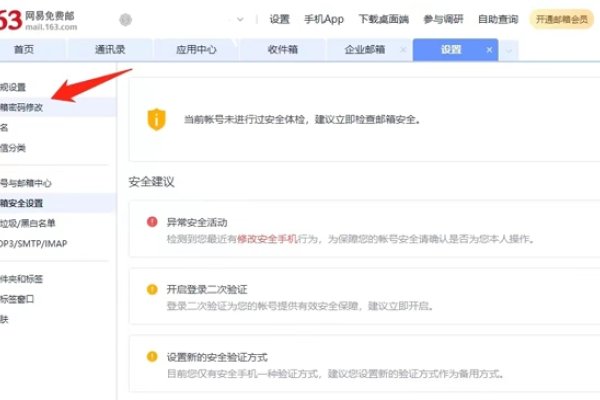Click the 登录二次验证 description text
Screen dimensions: 600x400
(300, 306)
